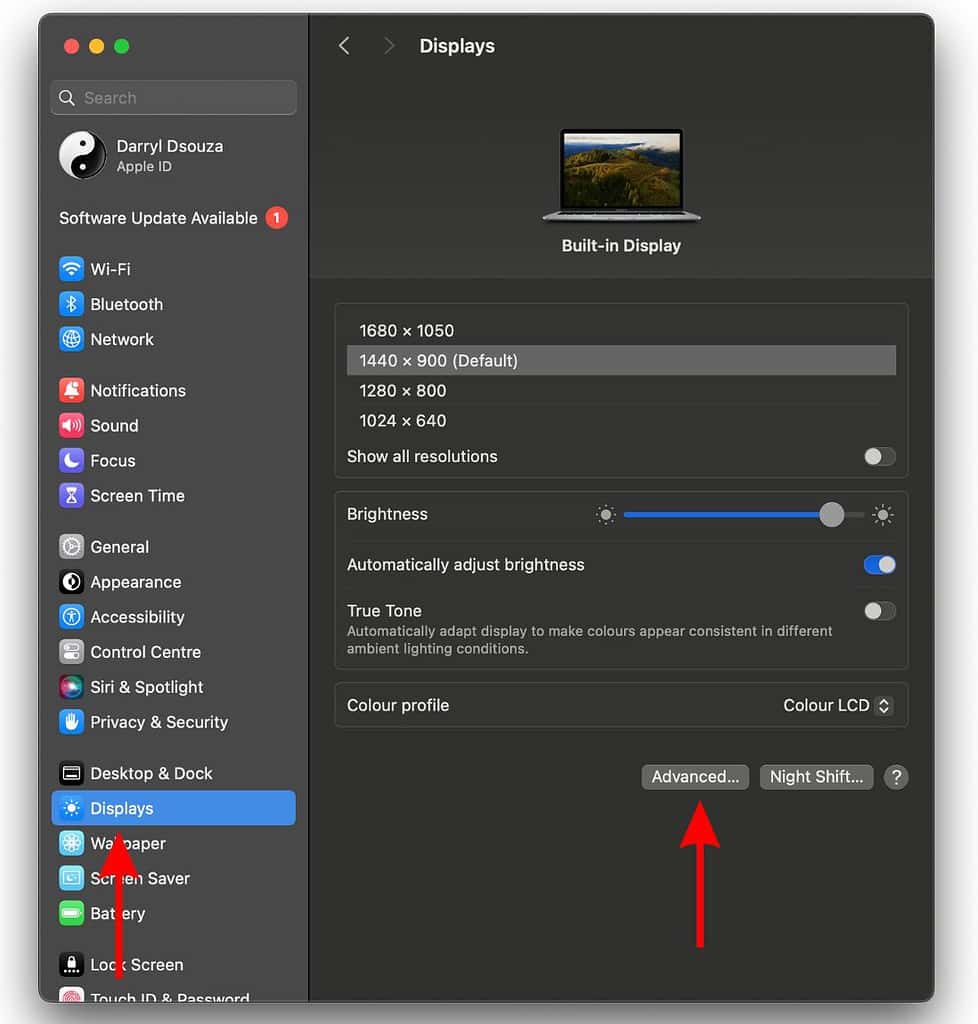Enable True Tone
This screenshot has height=1024, width=978.
[x=879, y=611]
